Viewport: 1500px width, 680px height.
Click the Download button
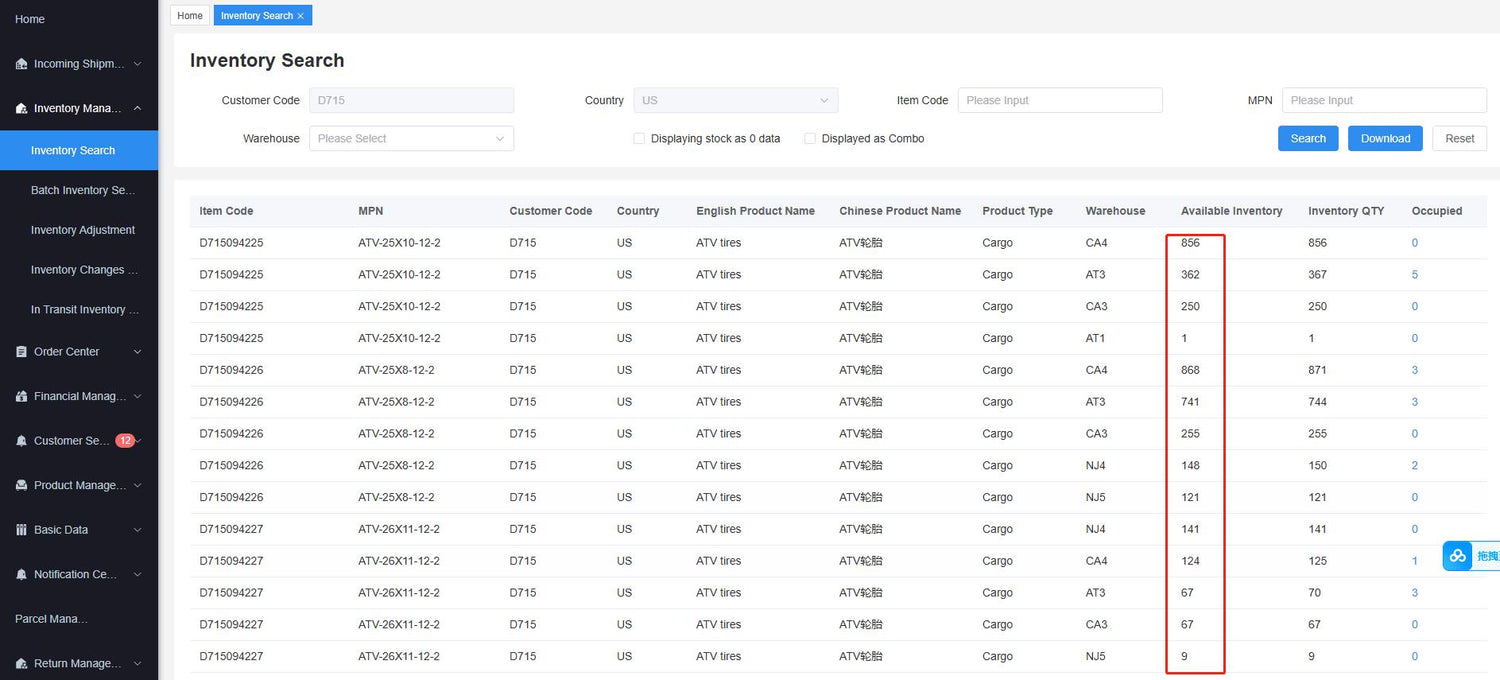tap(1385, 139)
